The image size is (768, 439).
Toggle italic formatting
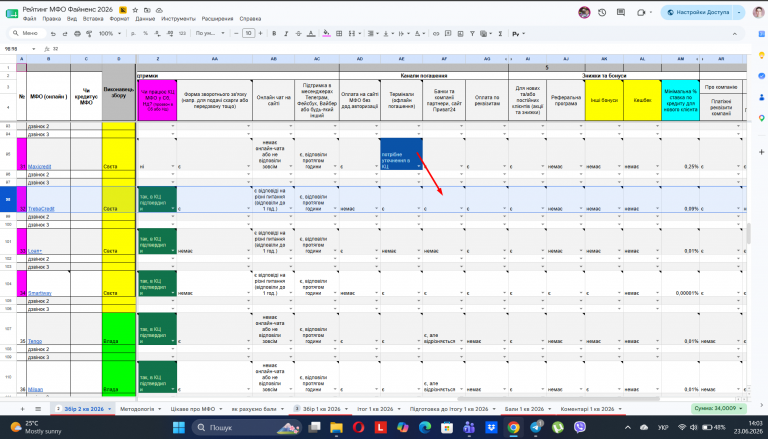(287, 33)
